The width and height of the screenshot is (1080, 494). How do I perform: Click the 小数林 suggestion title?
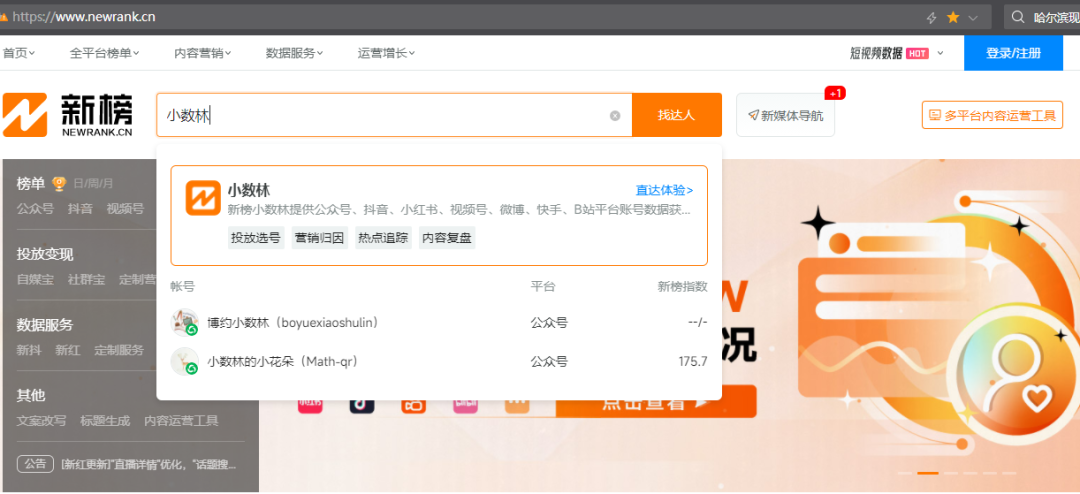(249, 190)
